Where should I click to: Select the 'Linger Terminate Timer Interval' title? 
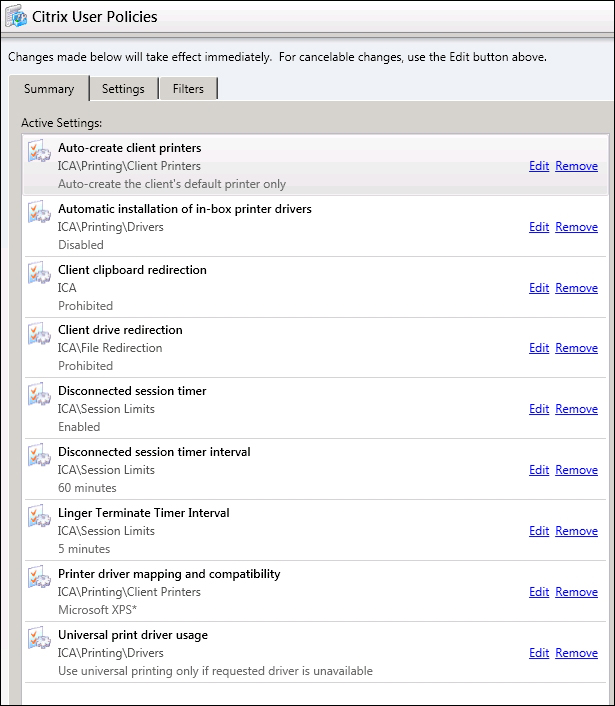144,513
